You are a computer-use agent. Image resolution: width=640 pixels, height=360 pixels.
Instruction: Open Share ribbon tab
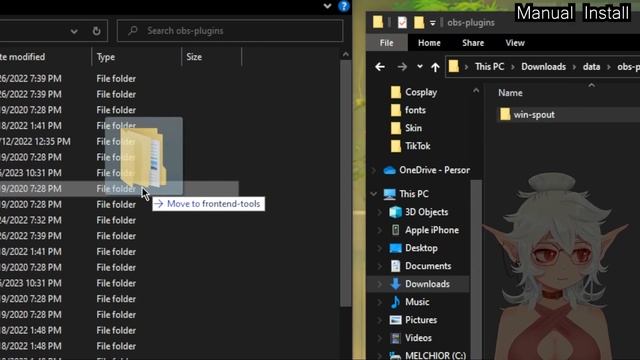(x=473, y=43)
